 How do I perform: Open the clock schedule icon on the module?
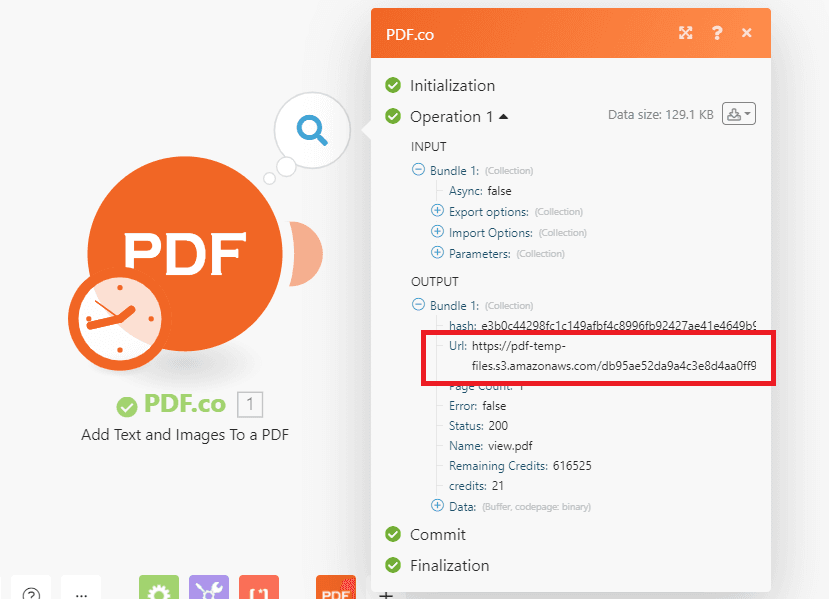click(116, 319)
